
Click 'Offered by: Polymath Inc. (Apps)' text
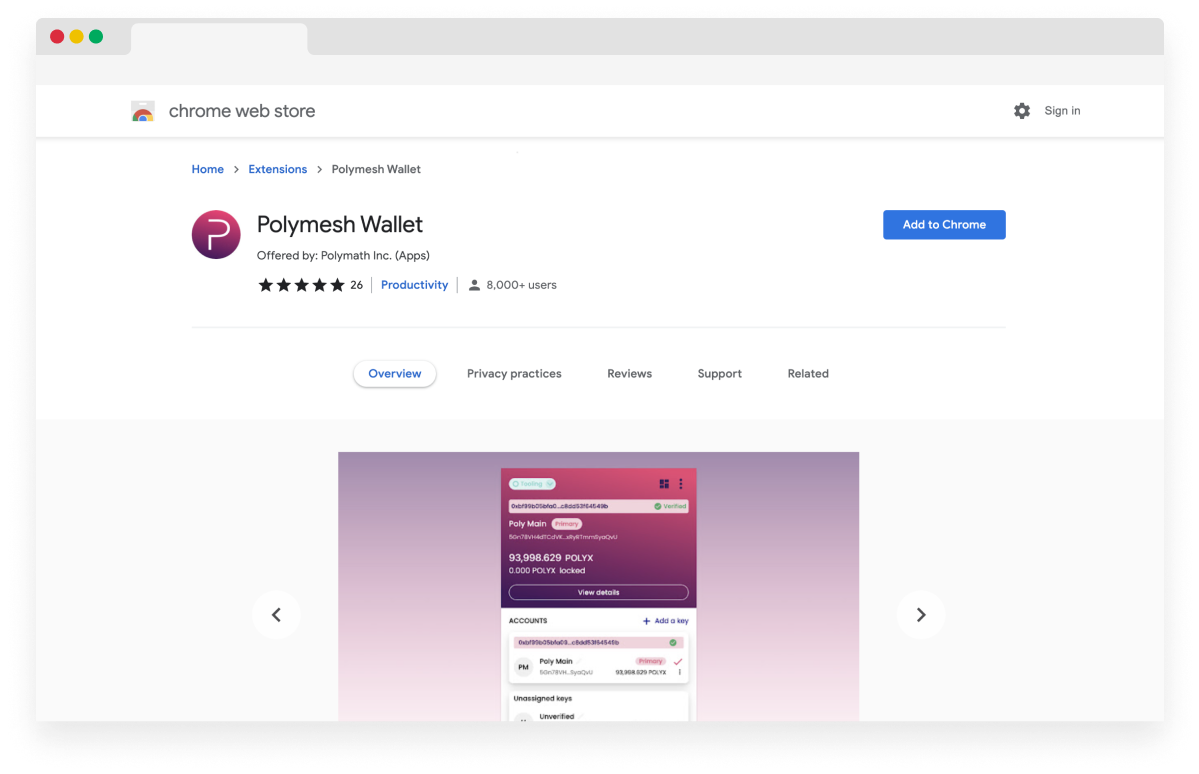343,255
